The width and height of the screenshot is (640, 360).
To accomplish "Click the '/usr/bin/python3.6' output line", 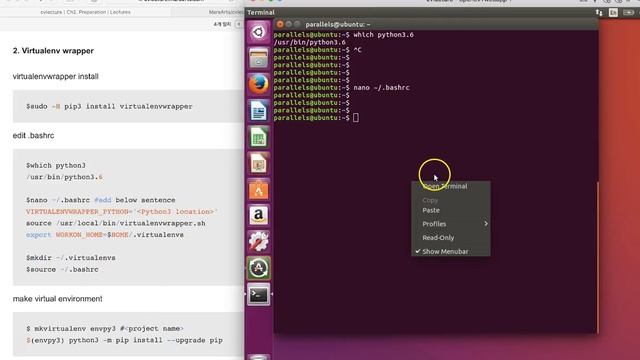I will coord(310,42).
